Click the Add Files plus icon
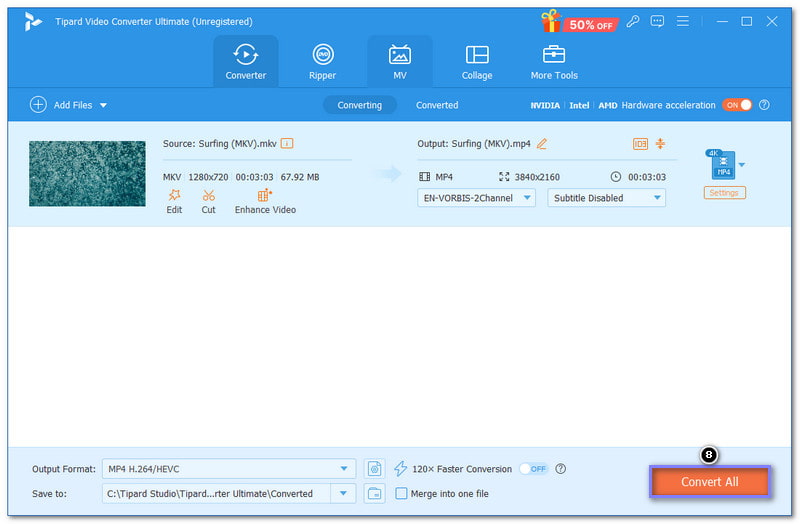The image size is (800, 524). pos(38,105)
